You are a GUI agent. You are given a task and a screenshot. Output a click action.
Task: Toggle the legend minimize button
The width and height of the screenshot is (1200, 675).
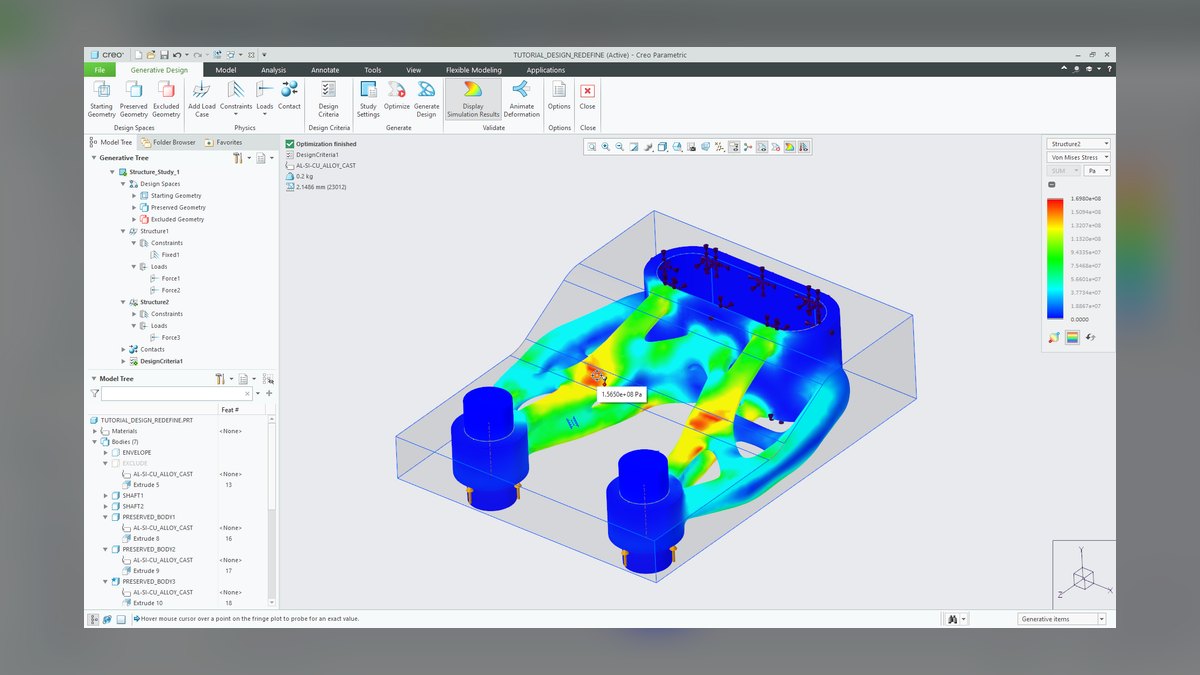(1051, 185)
